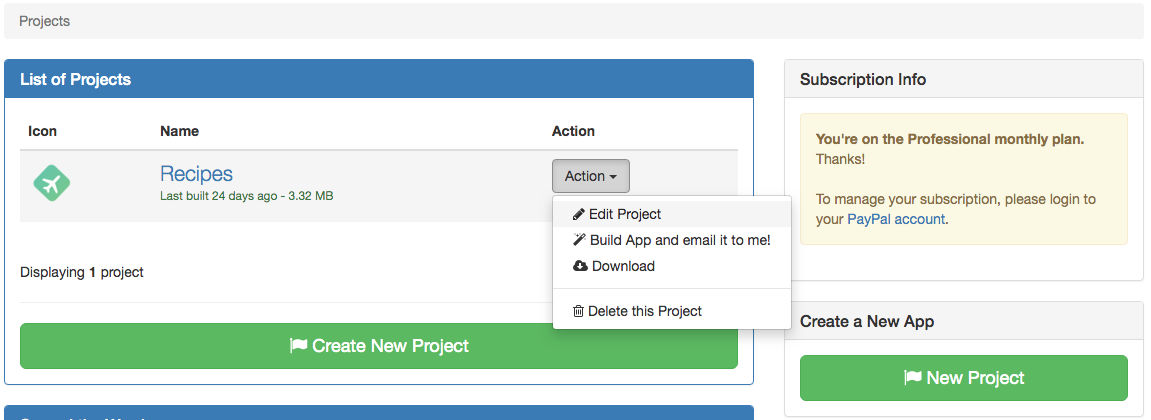Viewport: 1151px width, 420px height.
Task: Click the Projects breadcrumb at the top
Action: pos(45,21)
